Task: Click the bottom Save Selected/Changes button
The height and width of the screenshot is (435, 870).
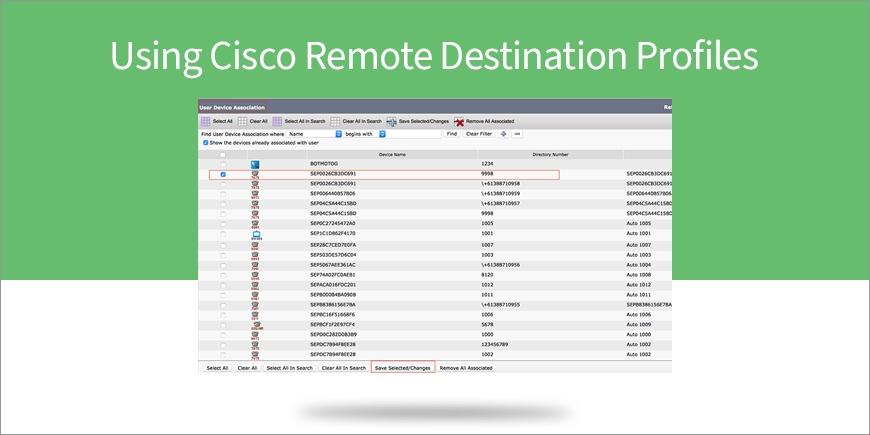Action: point(403,368)
